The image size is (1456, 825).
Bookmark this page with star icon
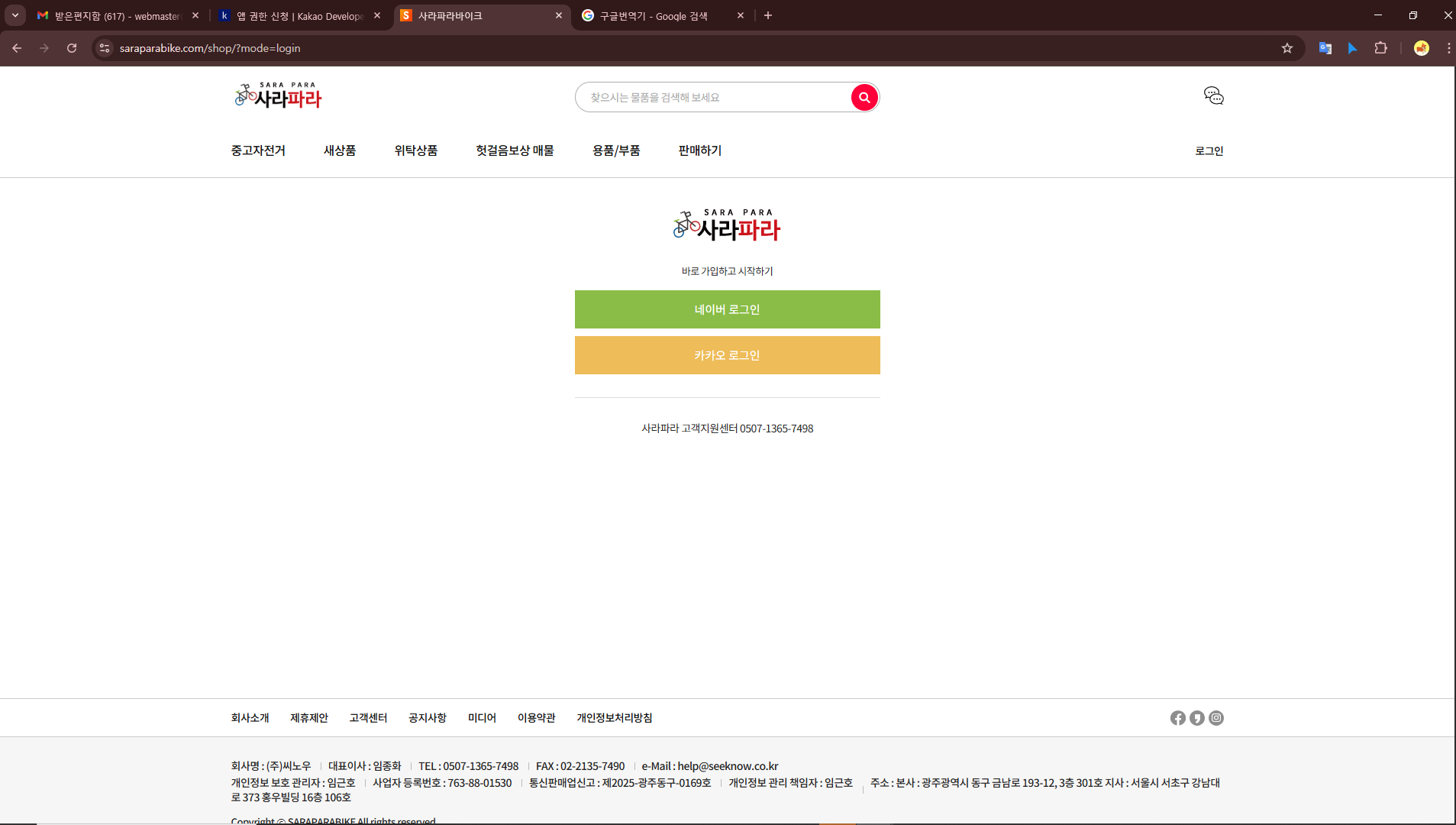click(x=1287, y=48)
